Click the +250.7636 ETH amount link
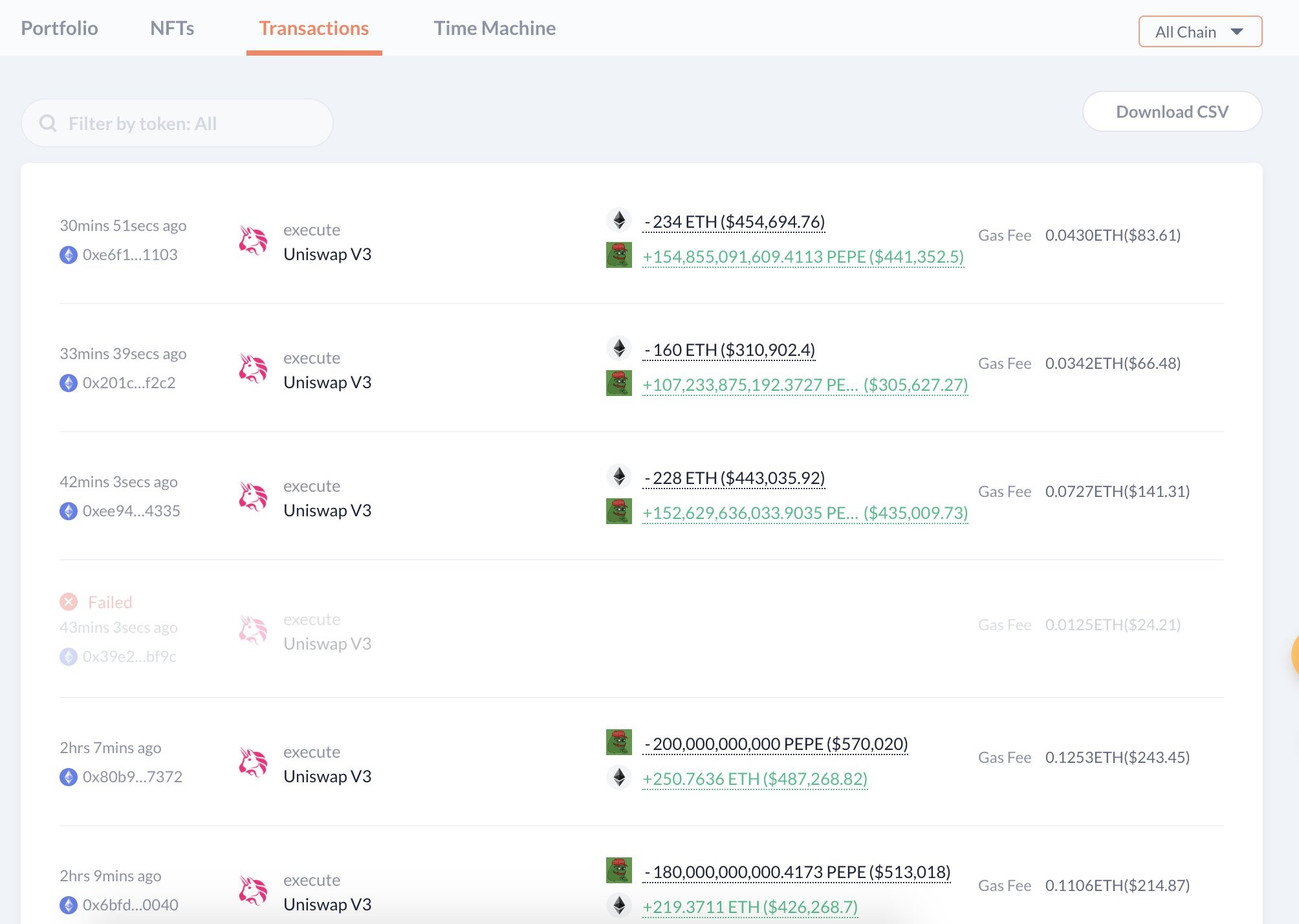This screenshot has height=924, width=1299. coord(754,779)
